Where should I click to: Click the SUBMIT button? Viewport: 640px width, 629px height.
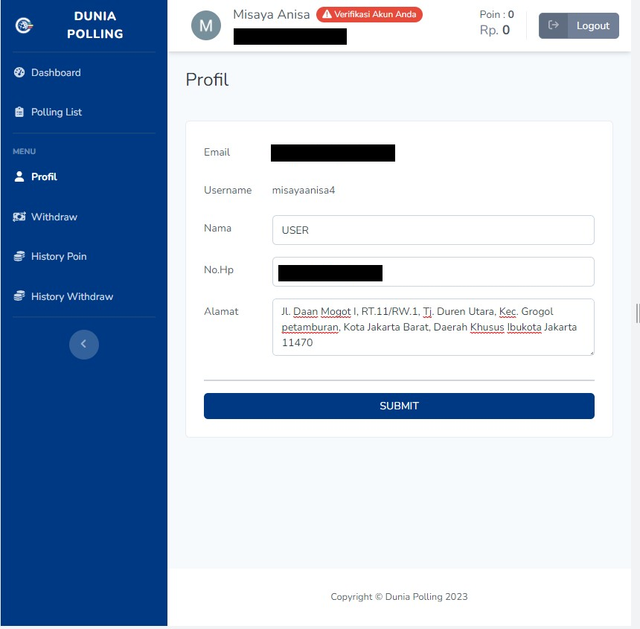[399, 406]
